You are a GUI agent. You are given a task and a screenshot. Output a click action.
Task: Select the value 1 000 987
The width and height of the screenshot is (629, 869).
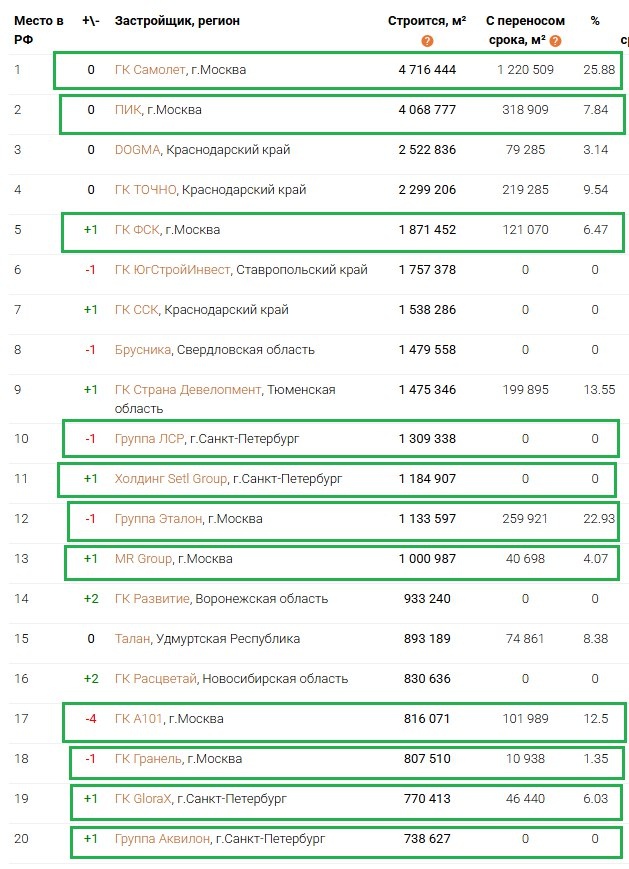click(427, 559)
